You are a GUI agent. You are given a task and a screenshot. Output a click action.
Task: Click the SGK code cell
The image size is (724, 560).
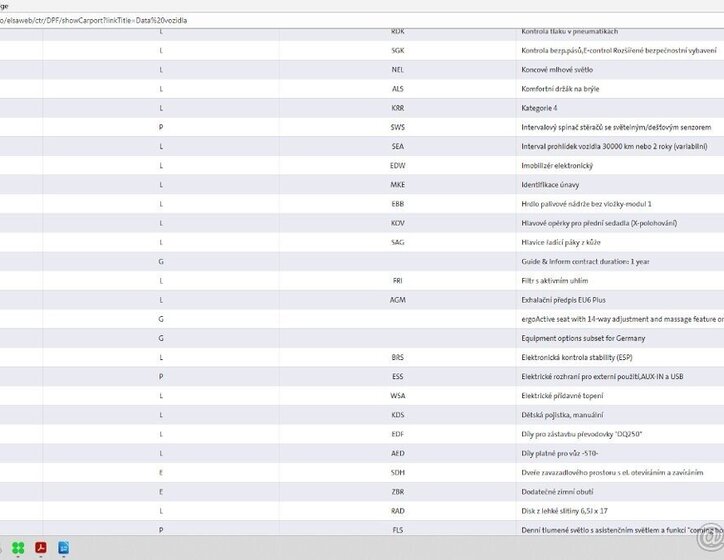pyautogui.click(x=398, y=50)
